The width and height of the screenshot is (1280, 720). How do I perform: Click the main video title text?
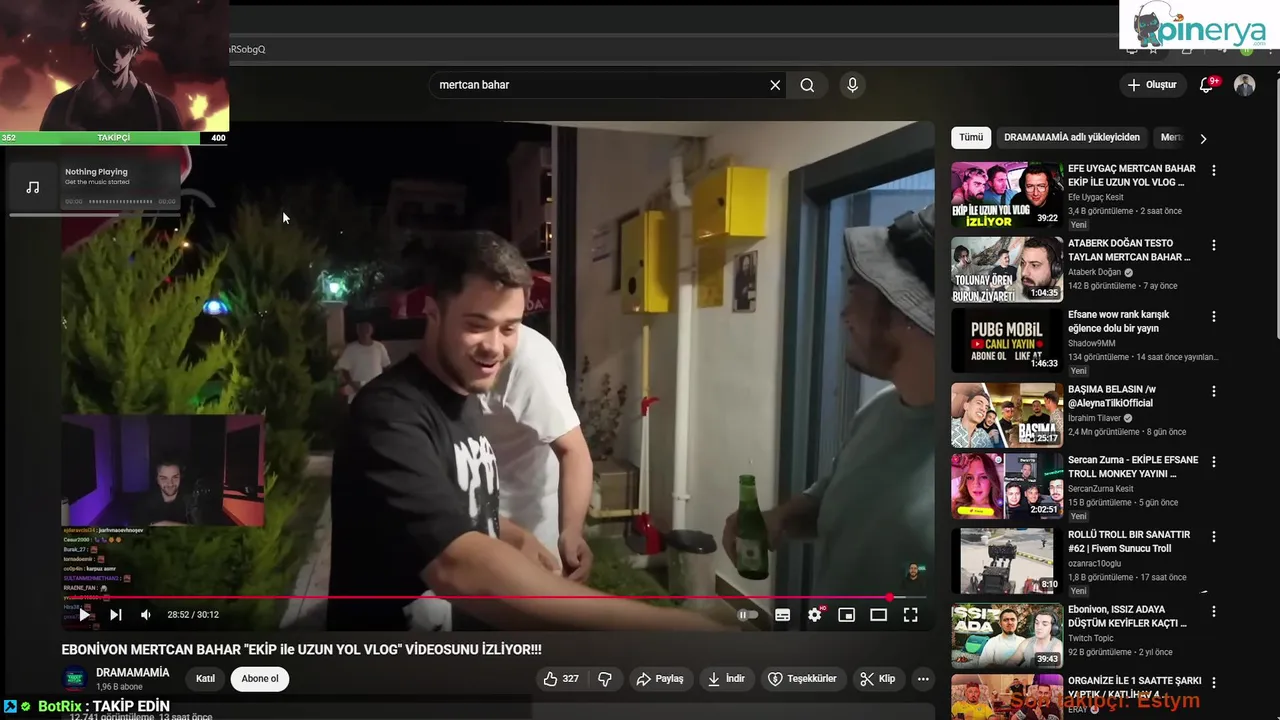(x=302, y=649)
